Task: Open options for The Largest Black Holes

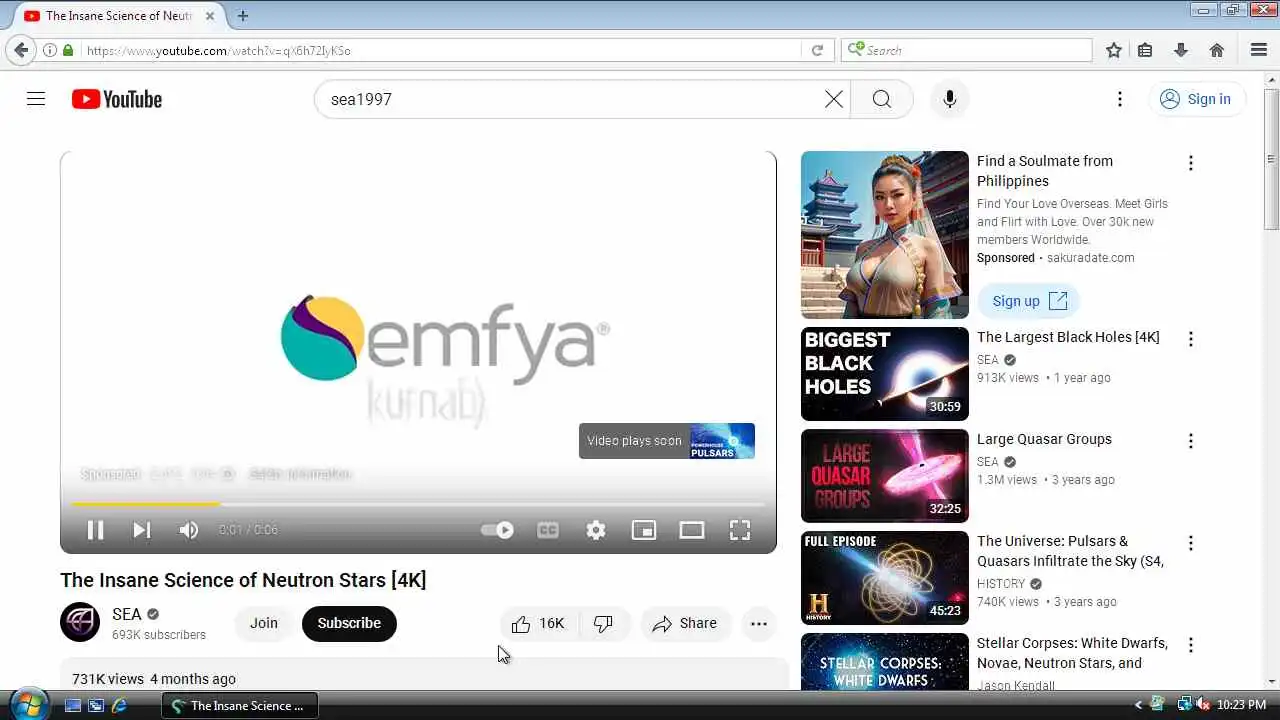Action: 1190,339
